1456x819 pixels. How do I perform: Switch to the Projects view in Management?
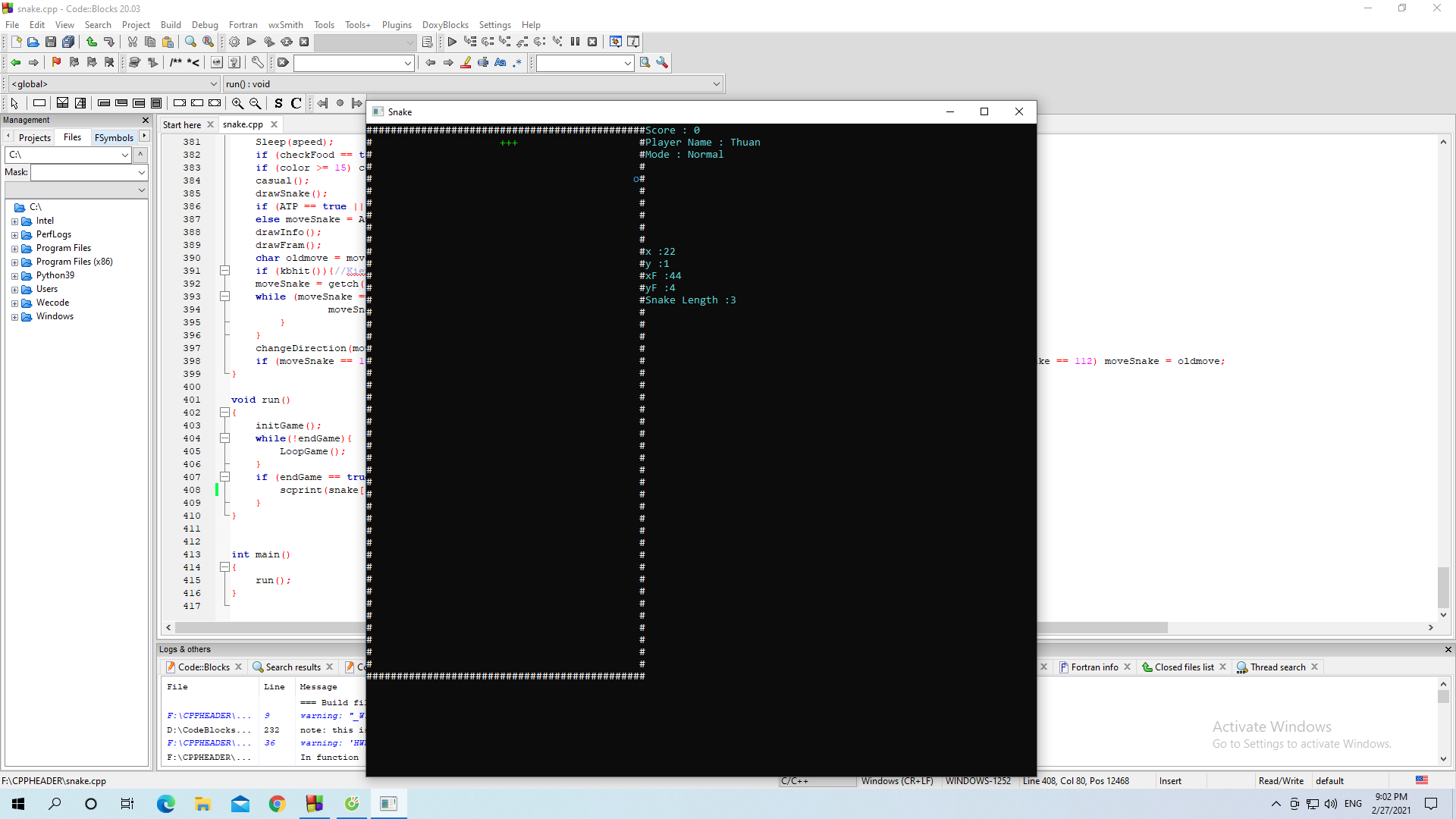click(35, 137)
